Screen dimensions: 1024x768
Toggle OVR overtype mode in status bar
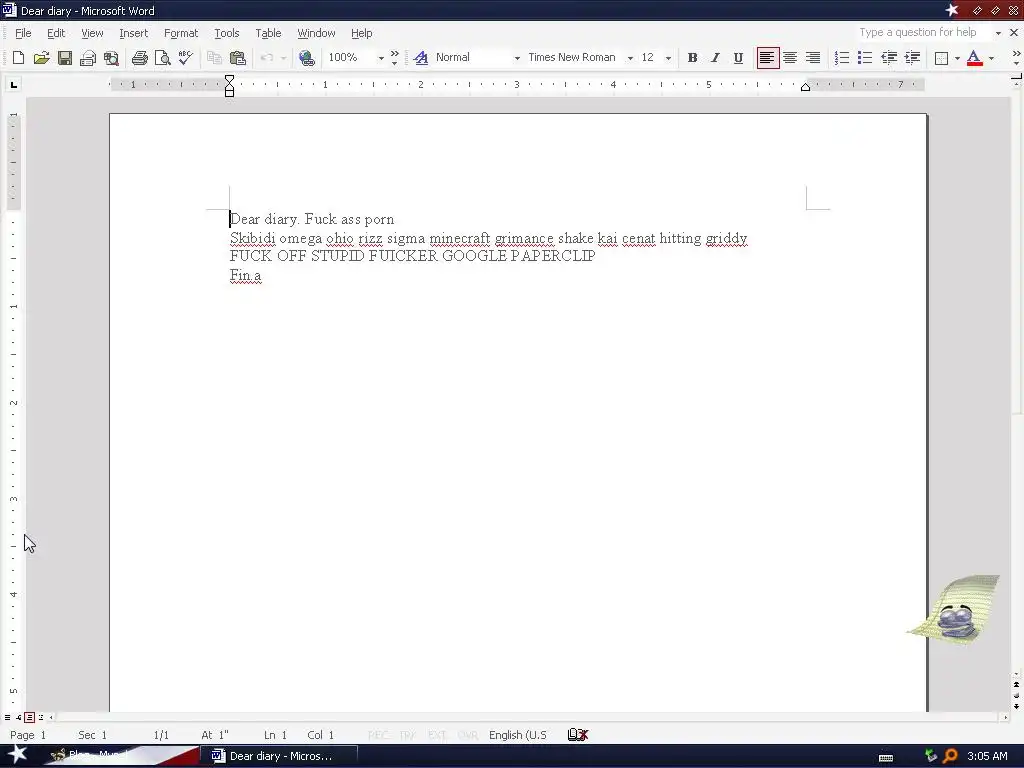point(468,735)
